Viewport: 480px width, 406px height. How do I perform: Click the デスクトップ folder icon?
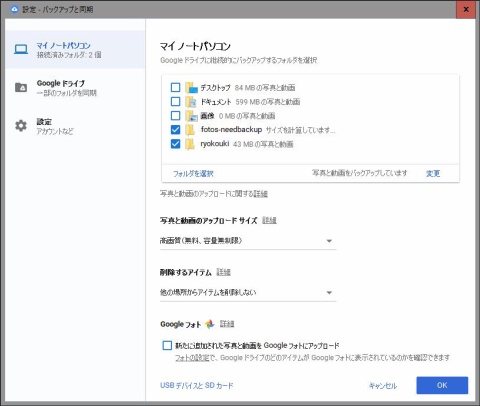click(x=191, y=88)
